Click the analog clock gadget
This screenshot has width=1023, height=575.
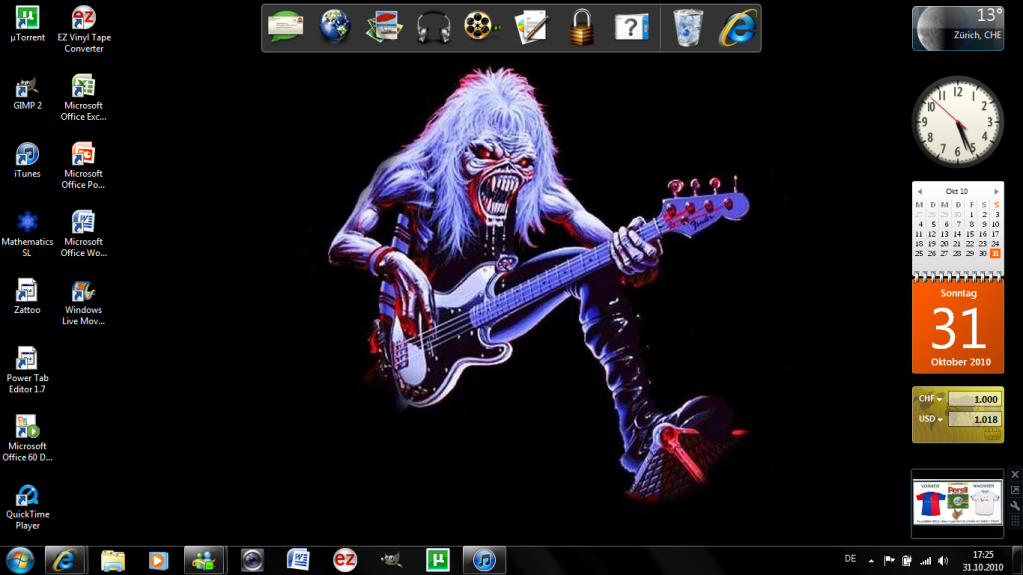pos(958,121)
